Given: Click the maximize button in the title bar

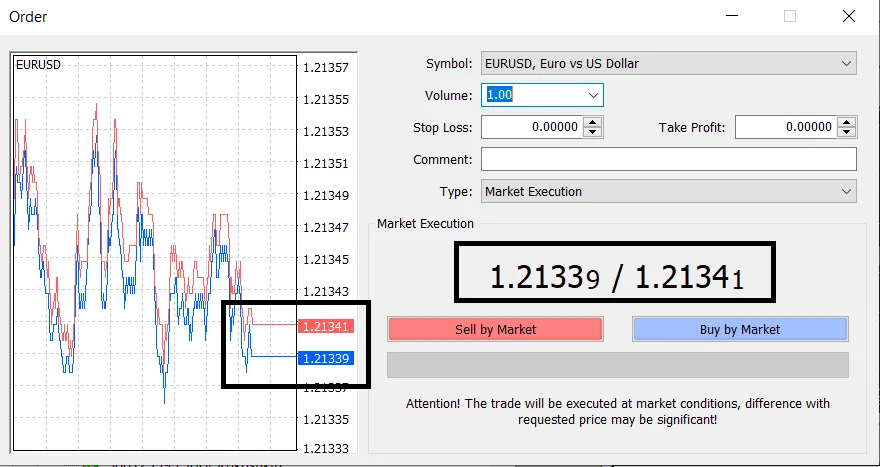Looking at the screenshot, I should 790,17.
